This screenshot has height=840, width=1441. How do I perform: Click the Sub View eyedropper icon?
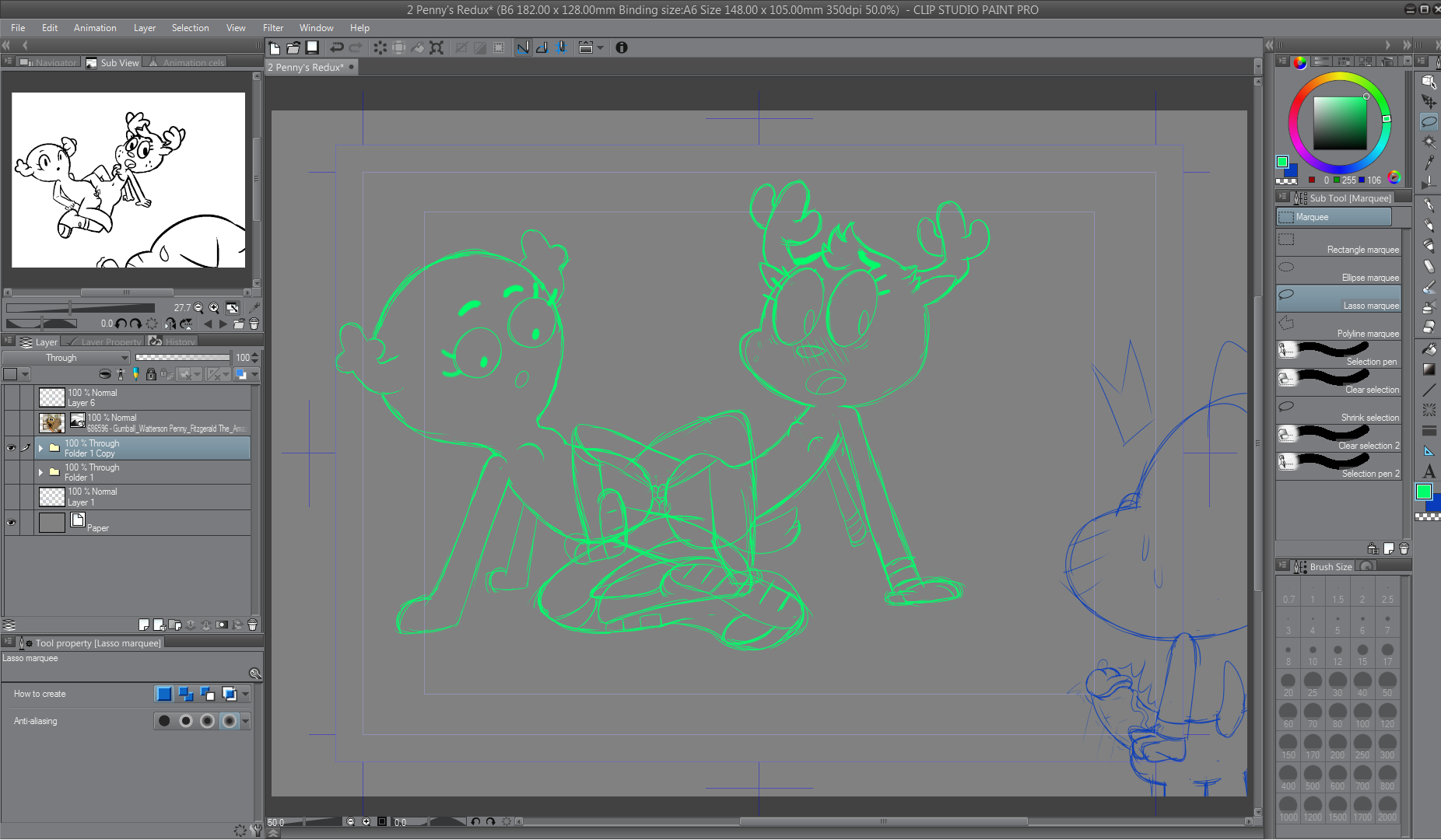click(254, 307)
